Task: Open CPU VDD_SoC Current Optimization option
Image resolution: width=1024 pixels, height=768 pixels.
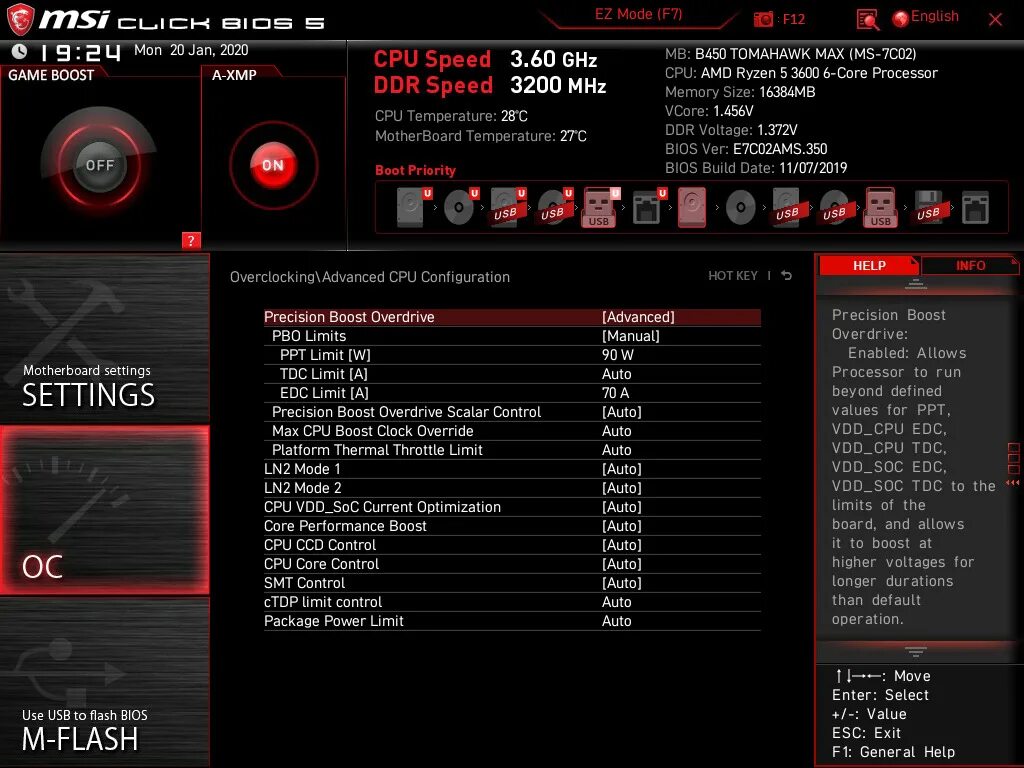Action: [x=512, y=507]
